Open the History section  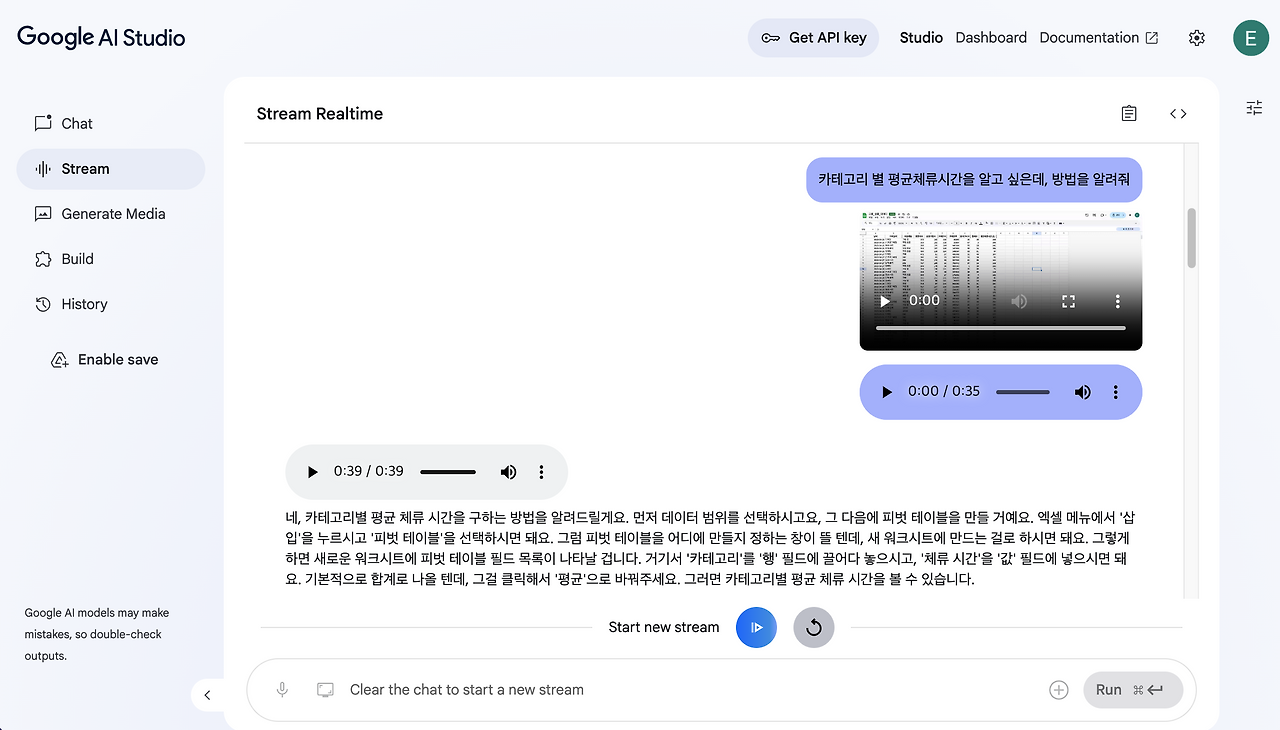pos(84,304)
